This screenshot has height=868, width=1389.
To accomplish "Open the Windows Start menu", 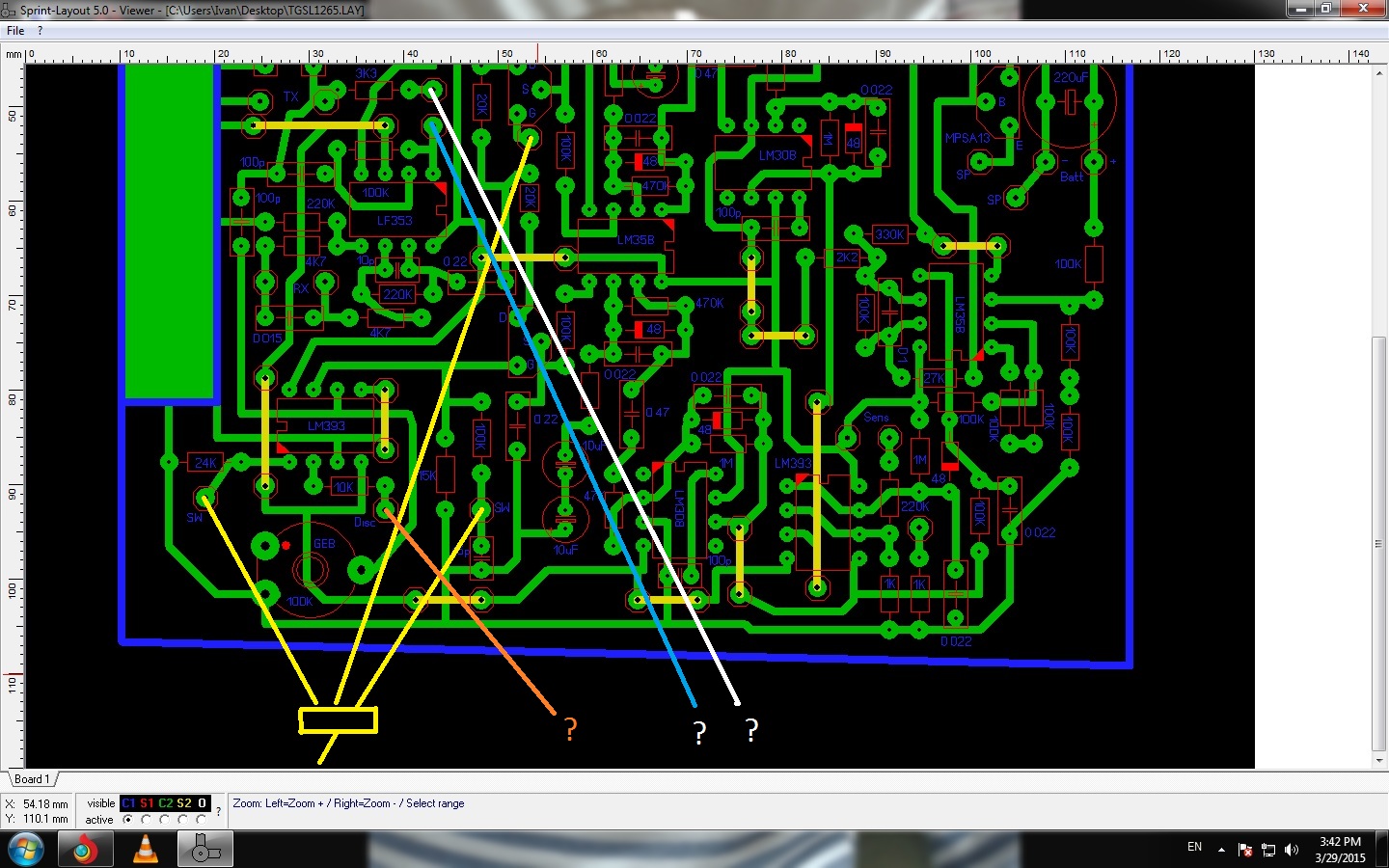I will 25,850.
